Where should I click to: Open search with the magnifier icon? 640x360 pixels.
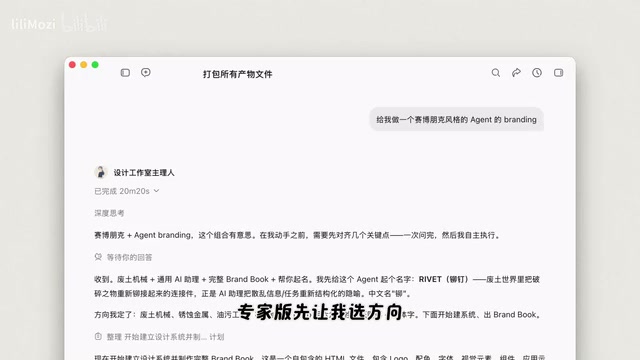point(496,73)
